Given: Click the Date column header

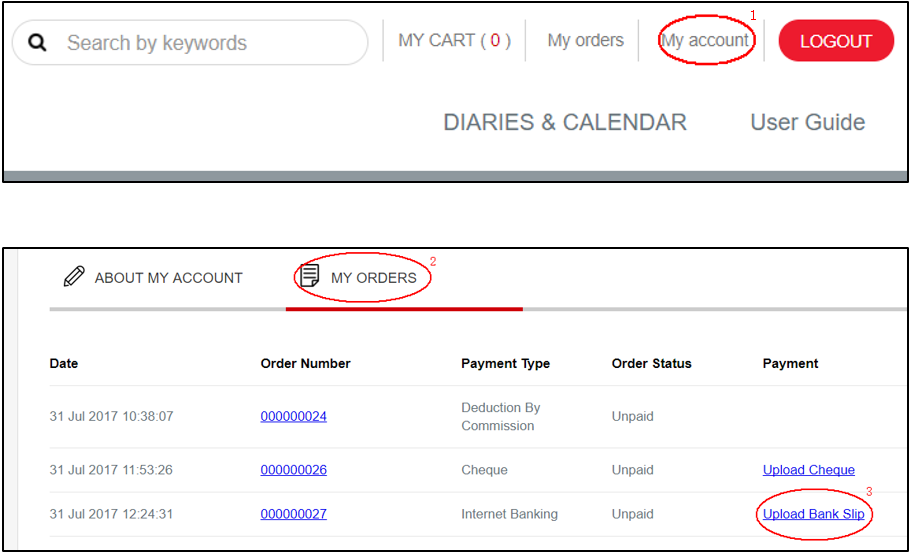Looking at the screenshot, I should click(x=64, y=363).
